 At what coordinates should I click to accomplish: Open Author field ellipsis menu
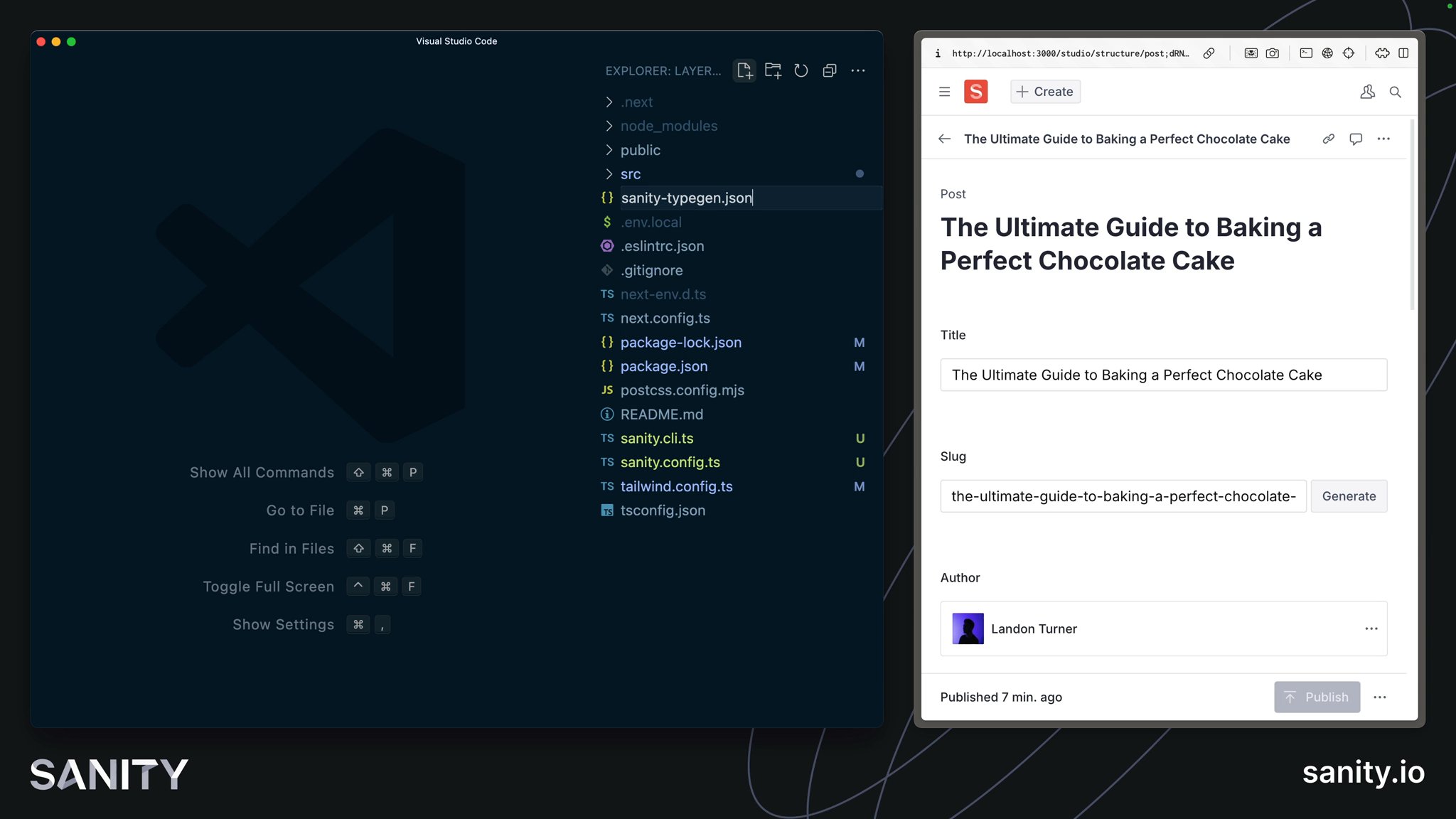click(1371, 628)
